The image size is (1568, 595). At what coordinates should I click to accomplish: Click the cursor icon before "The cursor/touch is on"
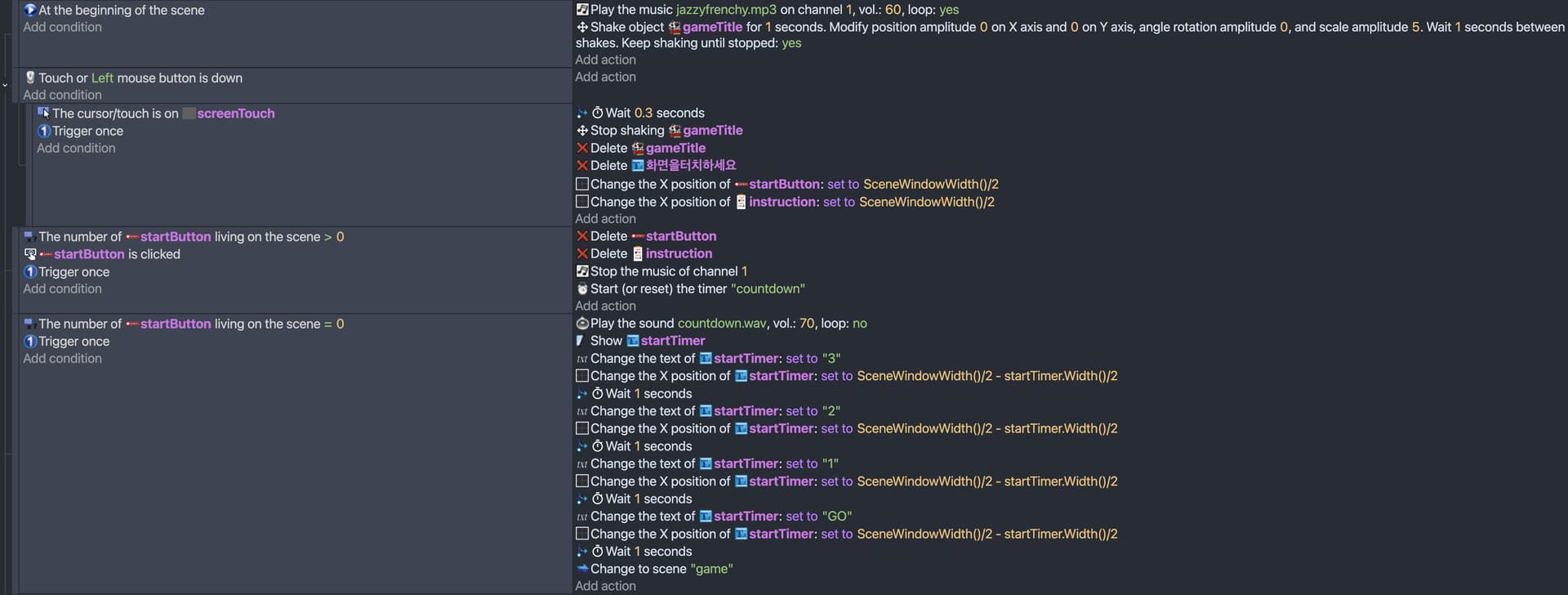tap(43, 113)
